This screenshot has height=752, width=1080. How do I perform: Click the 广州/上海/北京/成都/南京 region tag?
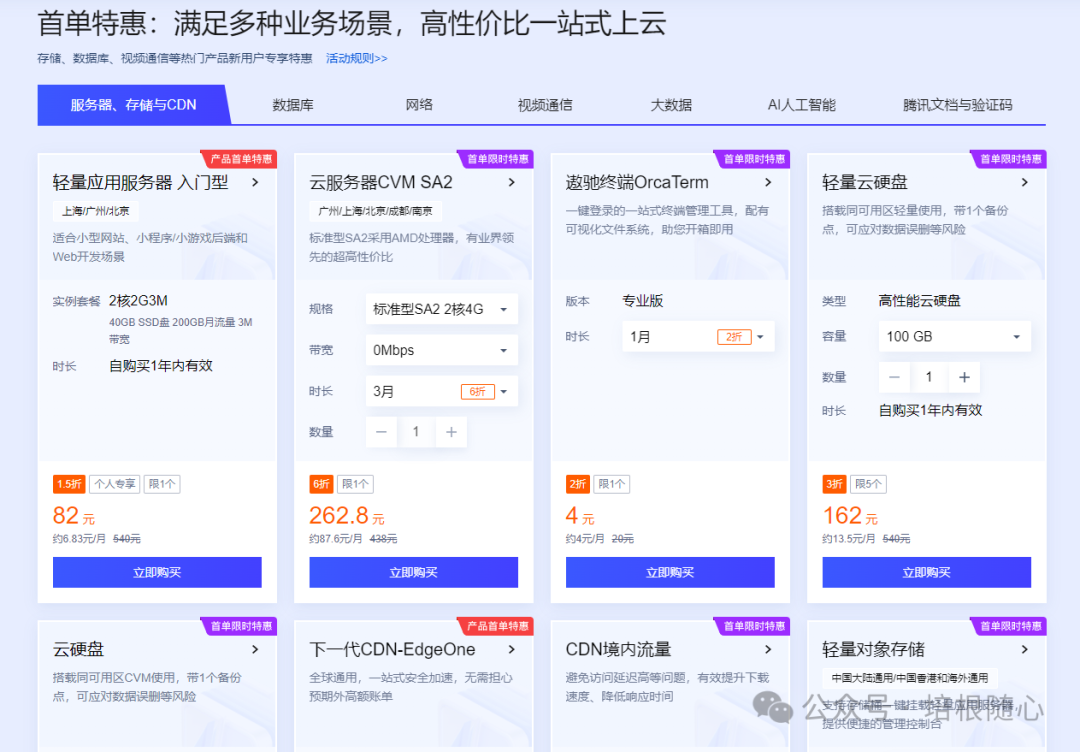pos(375,211)
